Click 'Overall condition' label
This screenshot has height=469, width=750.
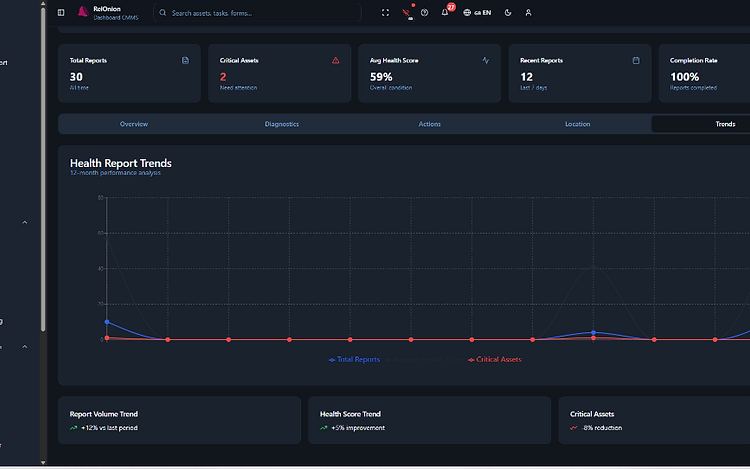[391, 88]
